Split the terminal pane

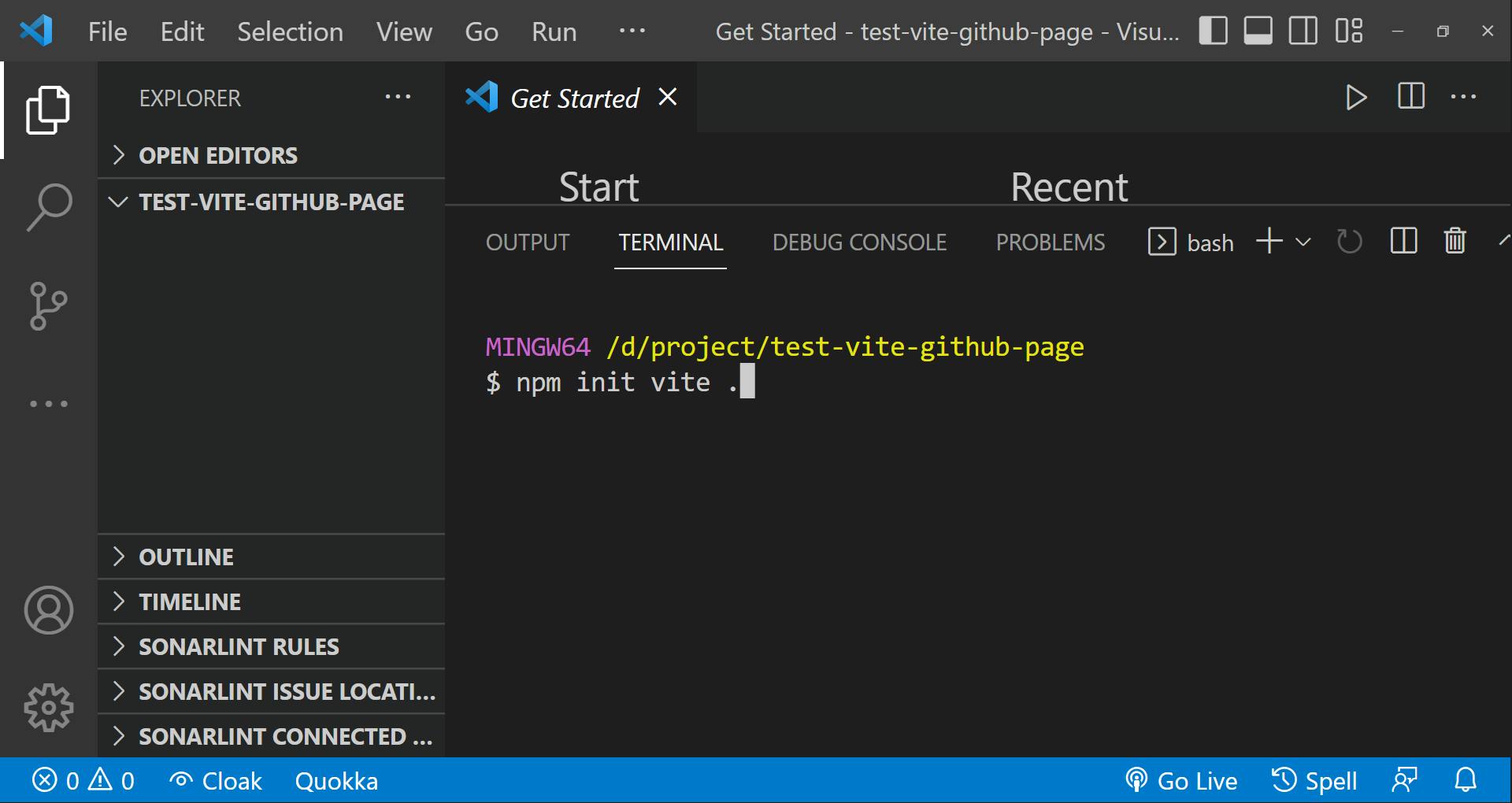(x=1404, y=241)
